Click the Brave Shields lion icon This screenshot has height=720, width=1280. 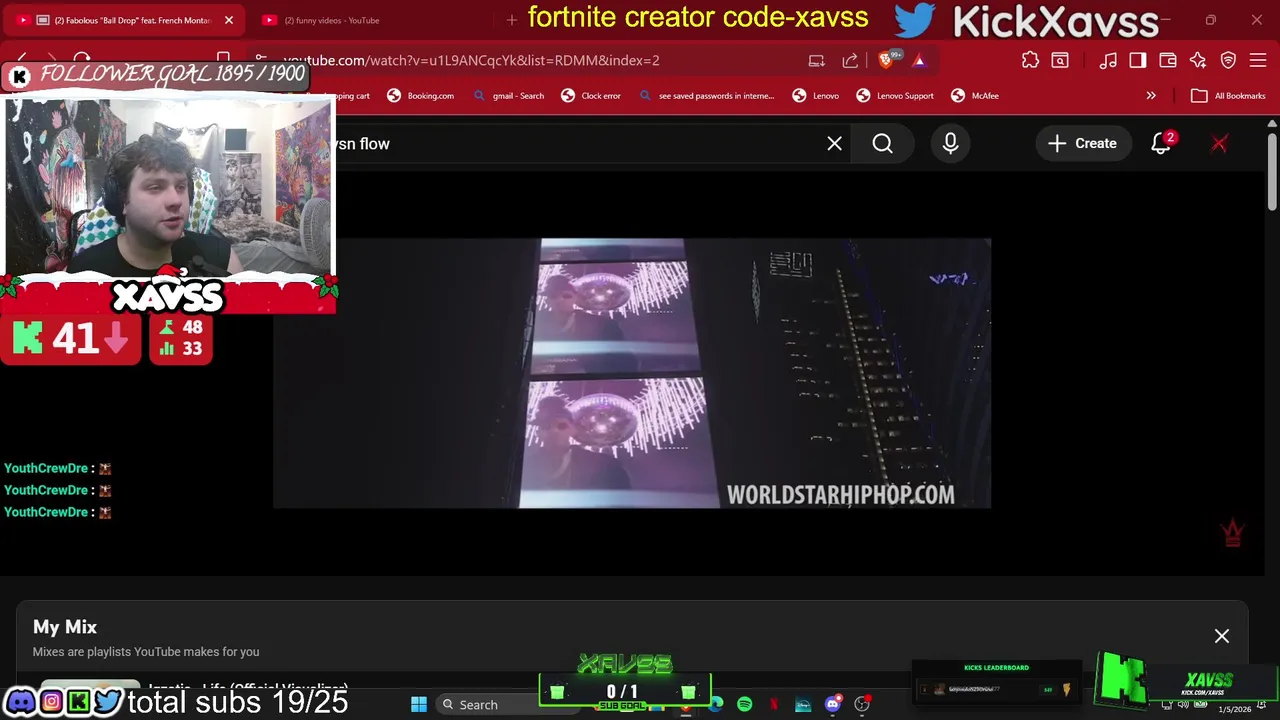pos(887,61)
